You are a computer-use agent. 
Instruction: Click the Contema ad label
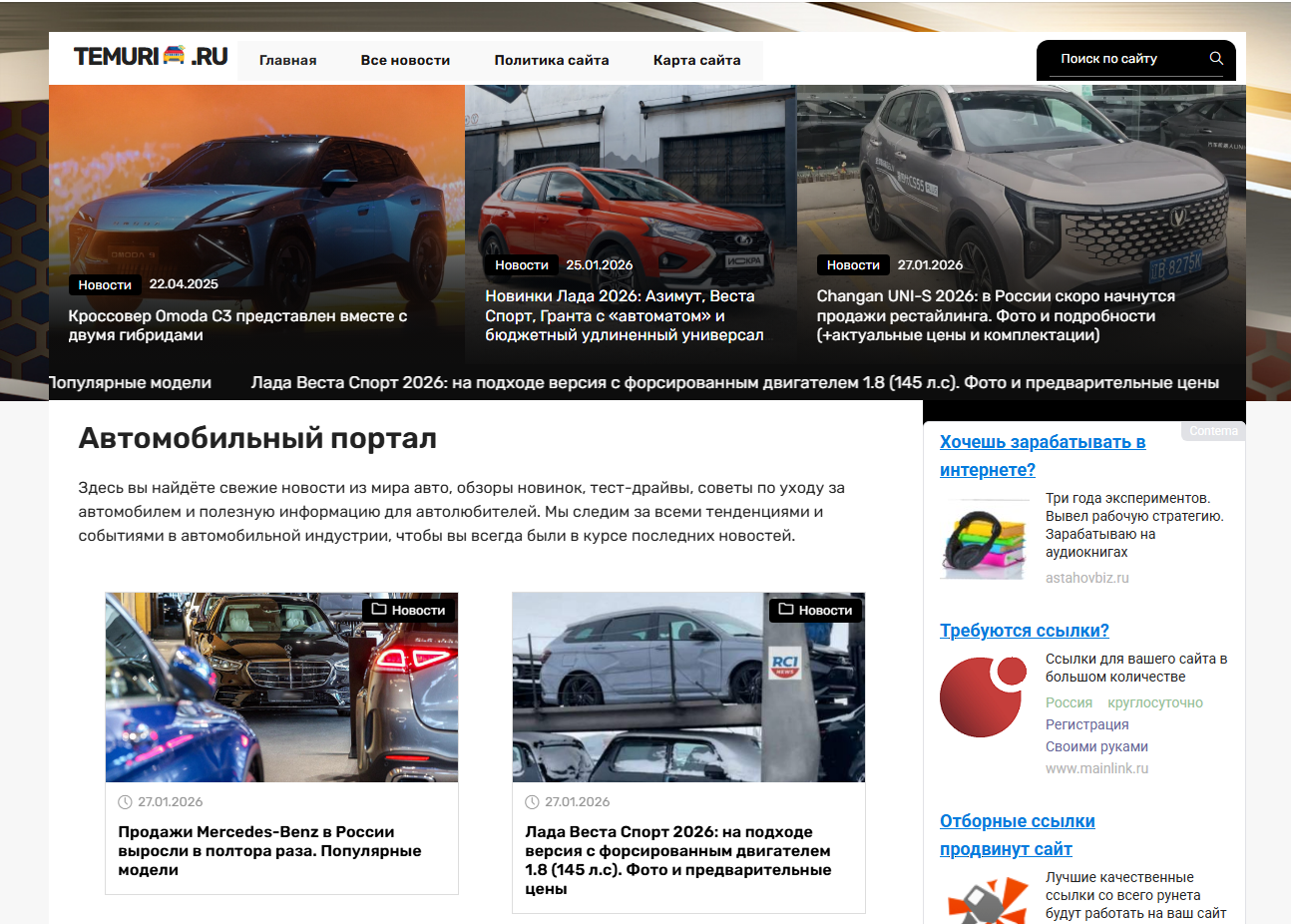1213,431
